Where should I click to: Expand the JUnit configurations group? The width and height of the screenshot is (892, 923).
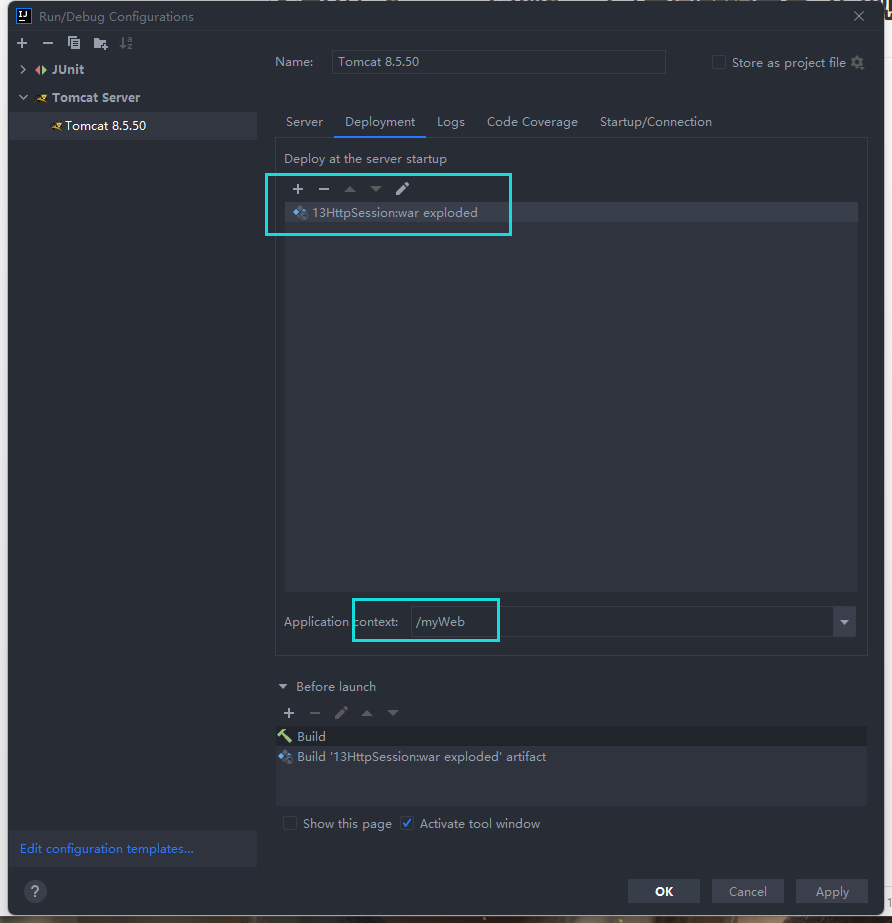[22, 69]
